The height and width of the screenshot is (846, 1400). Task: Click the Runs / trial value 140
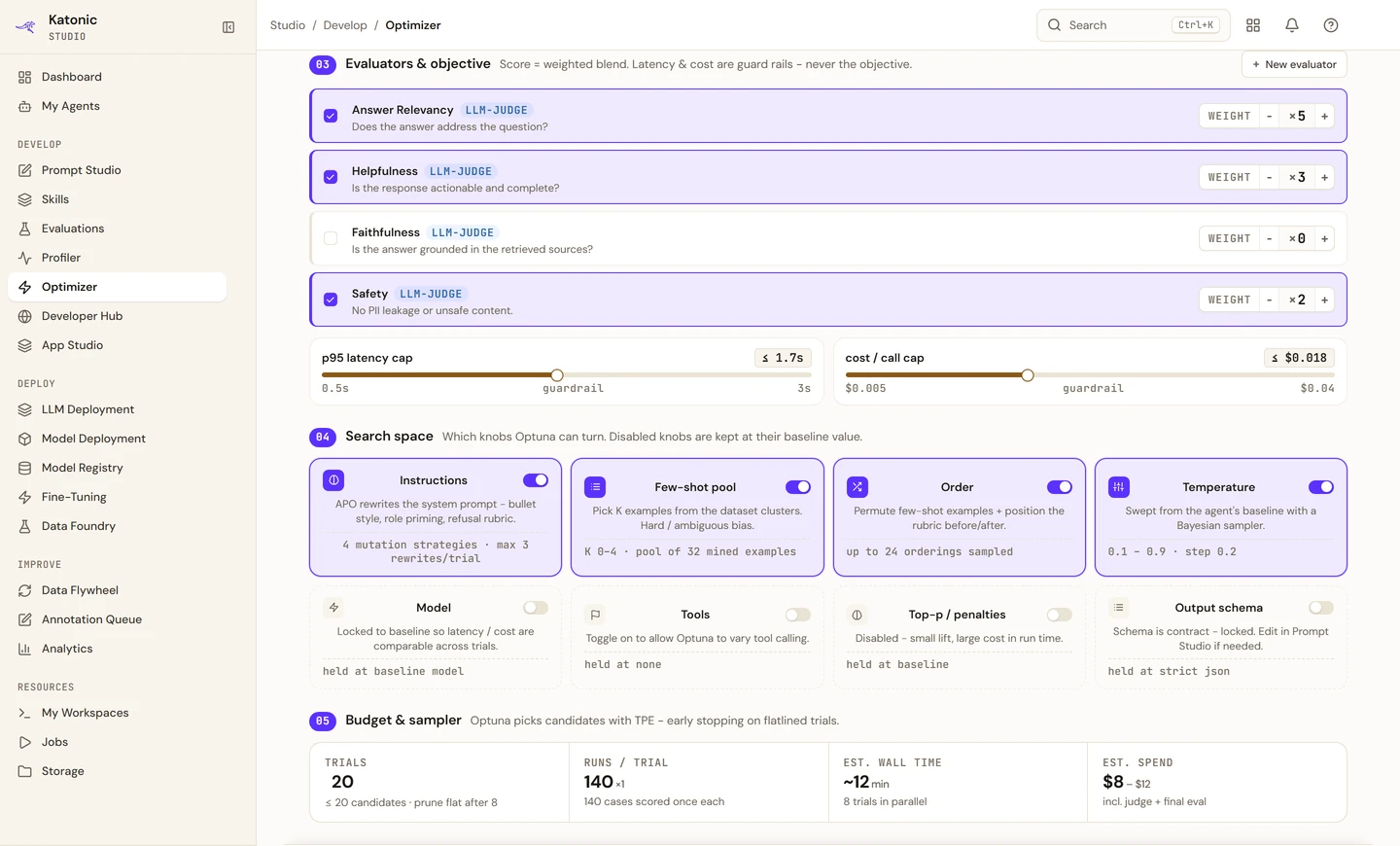click(x=599, y=782)
